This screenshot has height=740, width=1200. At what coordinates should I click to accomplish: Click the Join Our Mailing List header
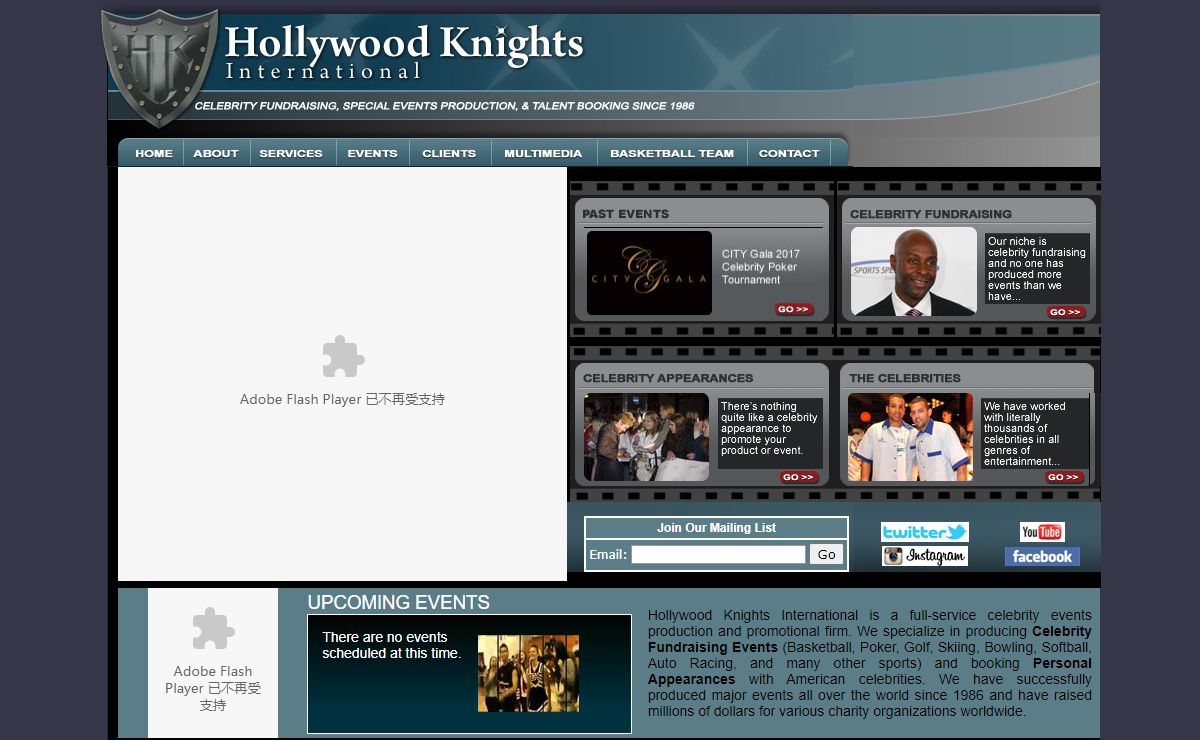(x=716, y=528)
